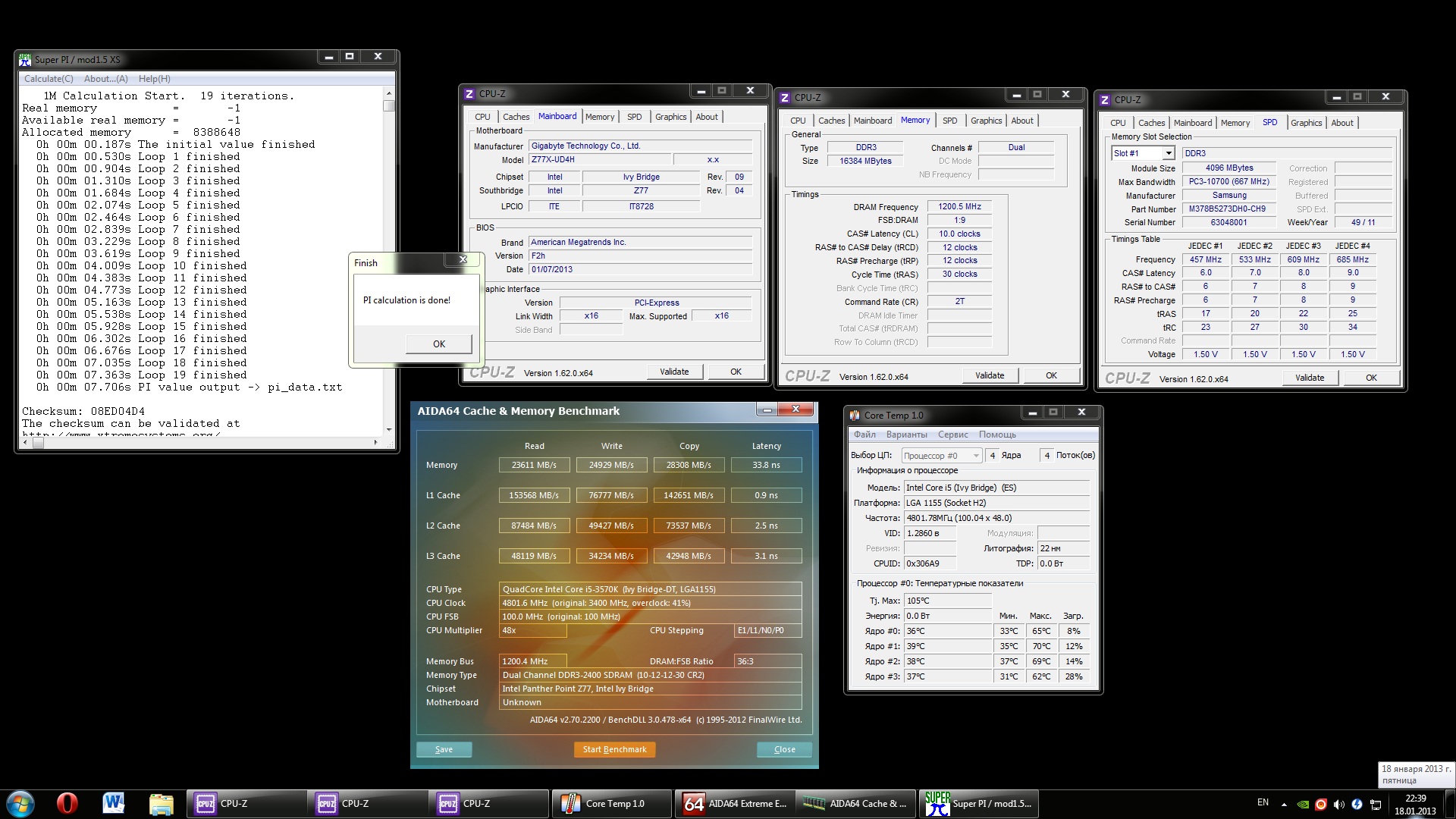Image resolution: width=1456 pixels, height=819 pixels.
Task: Open Помощь menu in Core Temp
Action: 997,435
